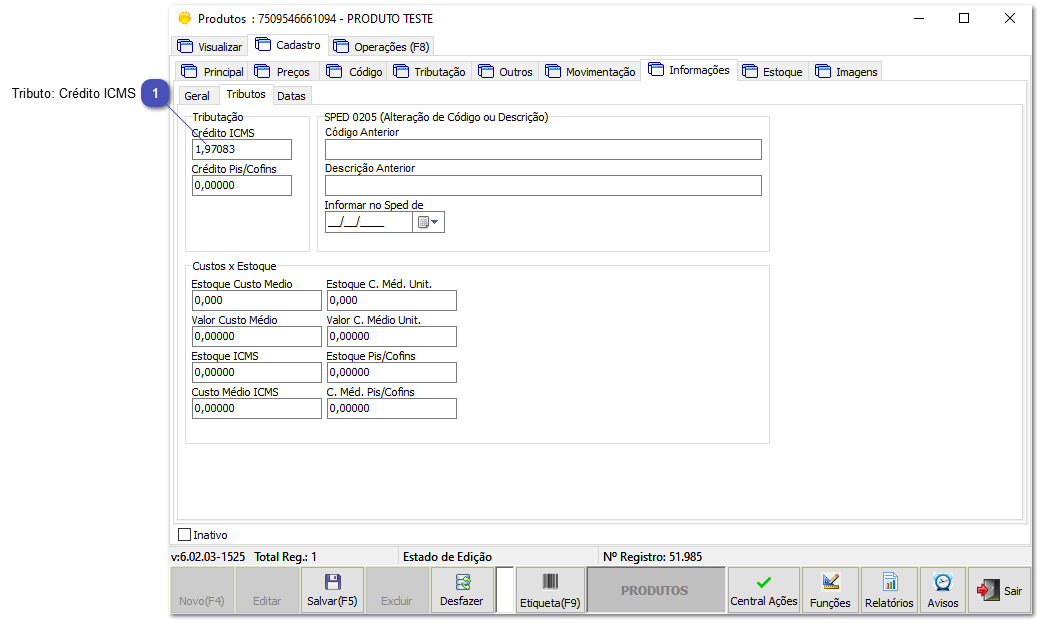This screenshot has width=1041, height=623.
Task: Open Central Ações with the green checkmark
Action: pyautogui.click(x=764, y=590)
